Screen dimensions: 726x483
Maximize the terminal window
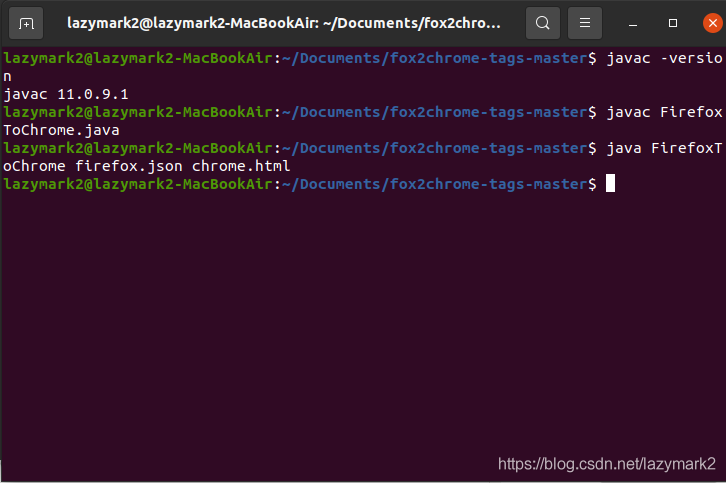672,22
